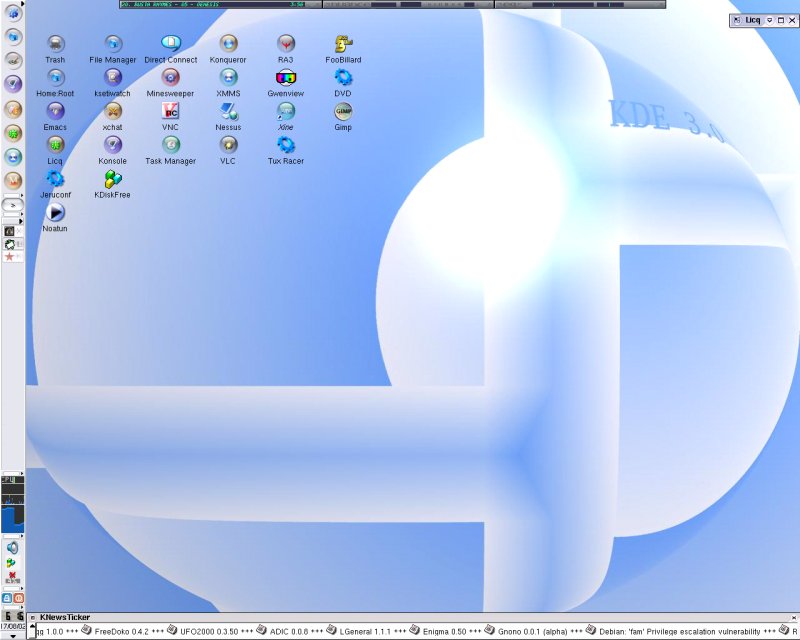The width and height of the screenshot is (800, 640).
Task: Open the CPU load monitor graph
Action: click(12, 506)
